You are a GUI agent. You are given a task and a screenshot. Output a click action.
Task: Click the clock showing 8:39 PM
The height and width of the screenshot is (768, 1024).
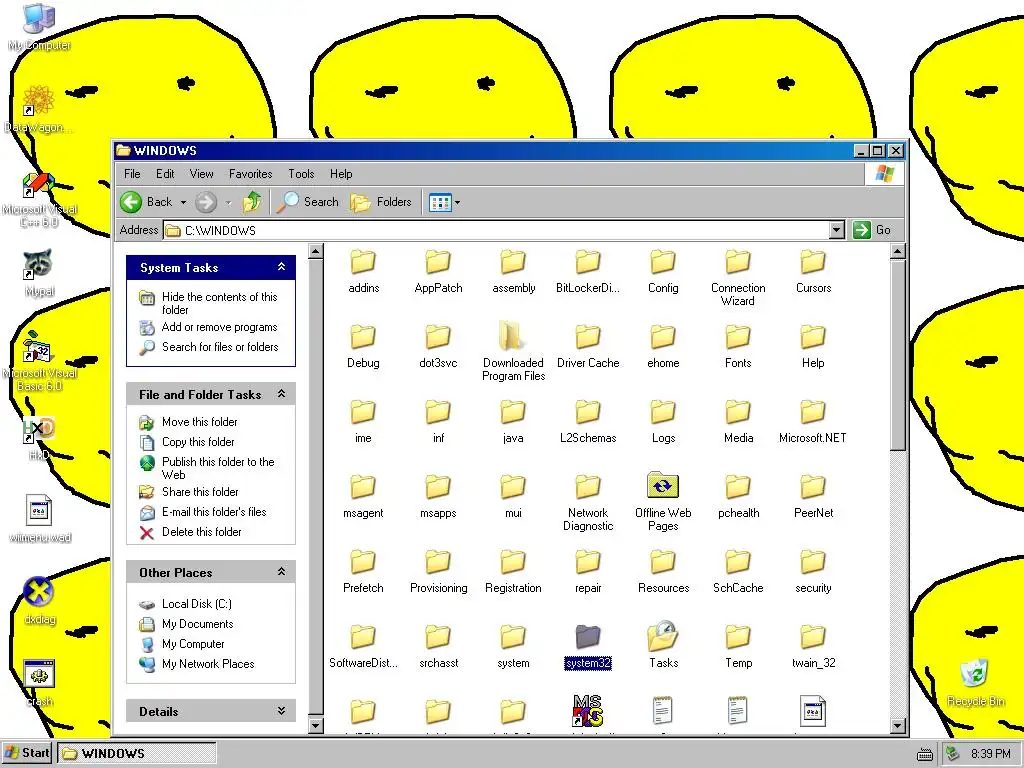[990, 754]
